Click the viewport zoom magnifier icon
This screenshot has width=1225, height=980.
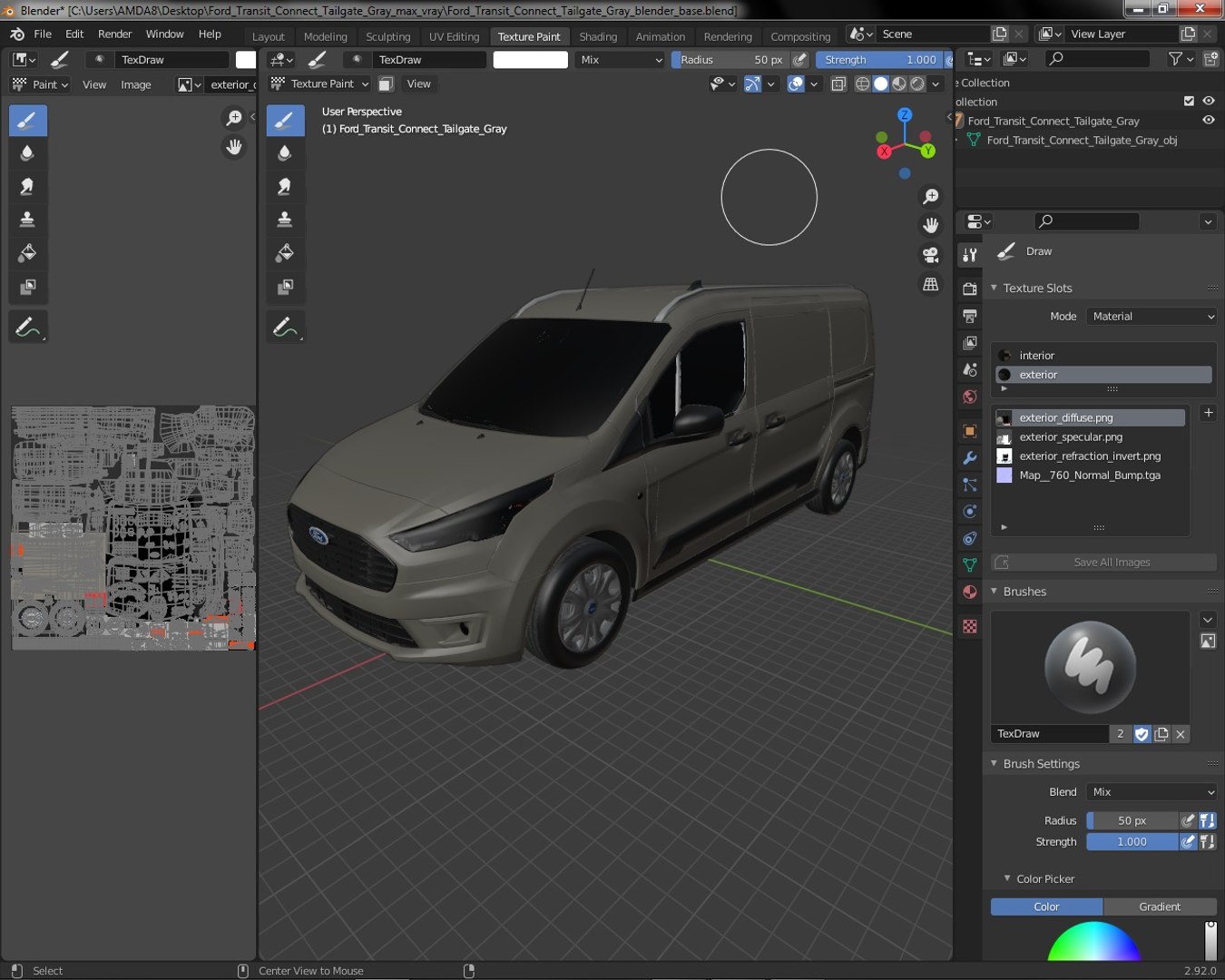pyautogui.click(x=931, y=196)
